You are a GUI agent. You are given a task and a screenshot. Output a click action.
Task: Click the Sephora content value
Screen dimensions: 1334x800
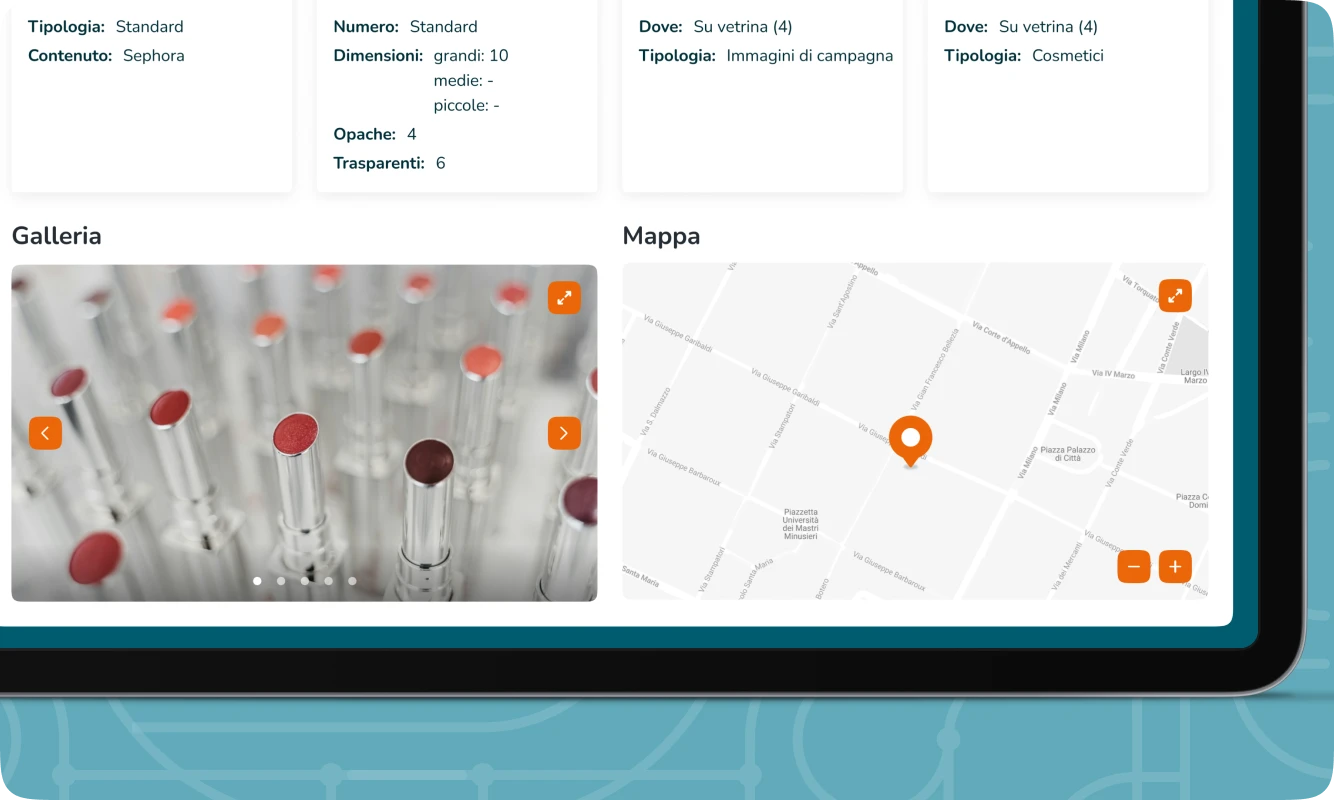point(153,56)
